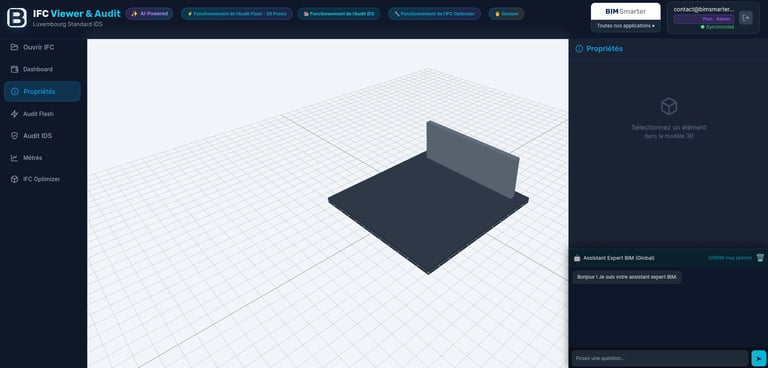
Task: Click the Plan : Admin badge
Action: pyautogui.click(x=704, y=19)
